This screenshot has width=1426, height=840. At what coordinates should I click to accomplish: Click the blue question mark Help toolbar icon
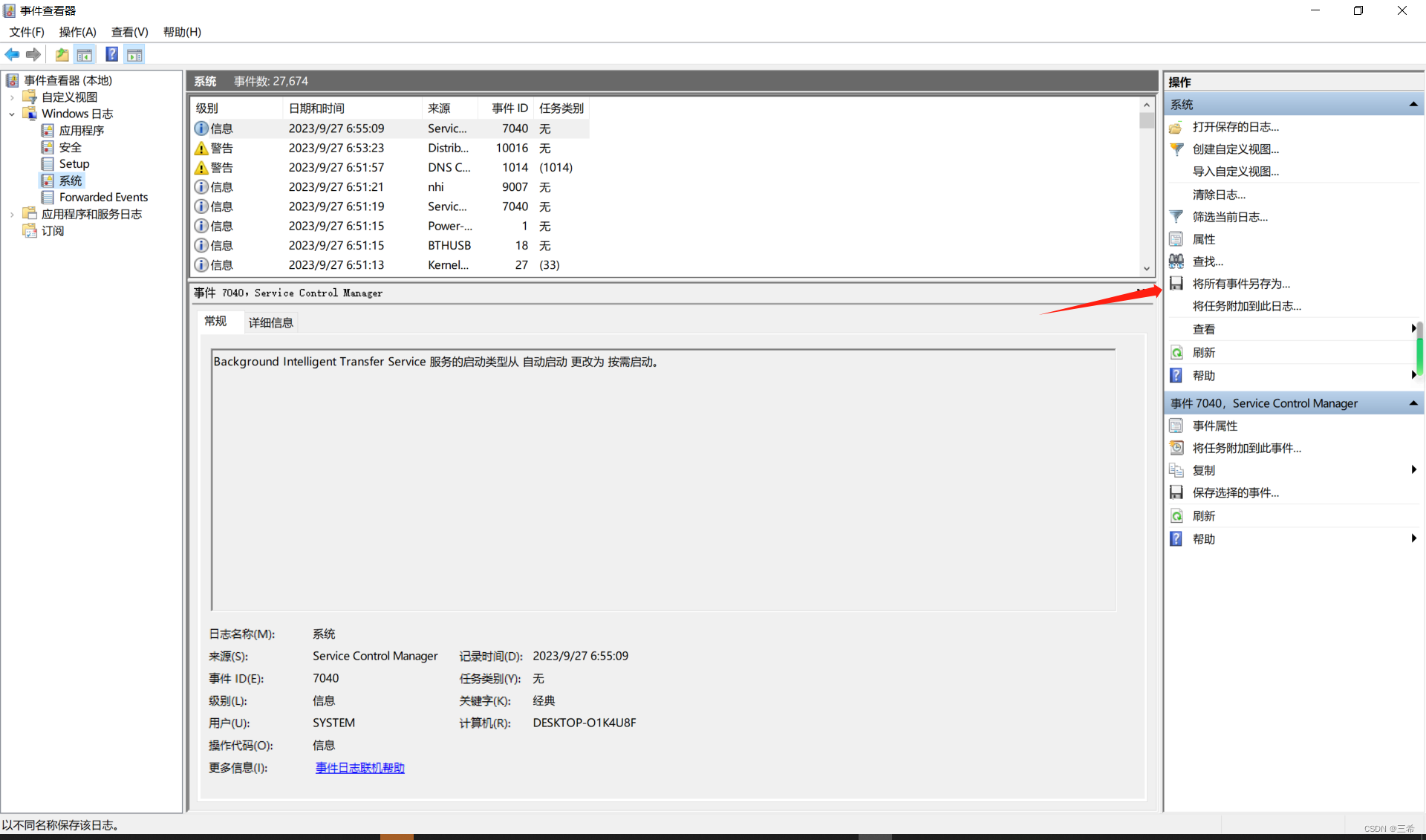click(x=111, y=54)
